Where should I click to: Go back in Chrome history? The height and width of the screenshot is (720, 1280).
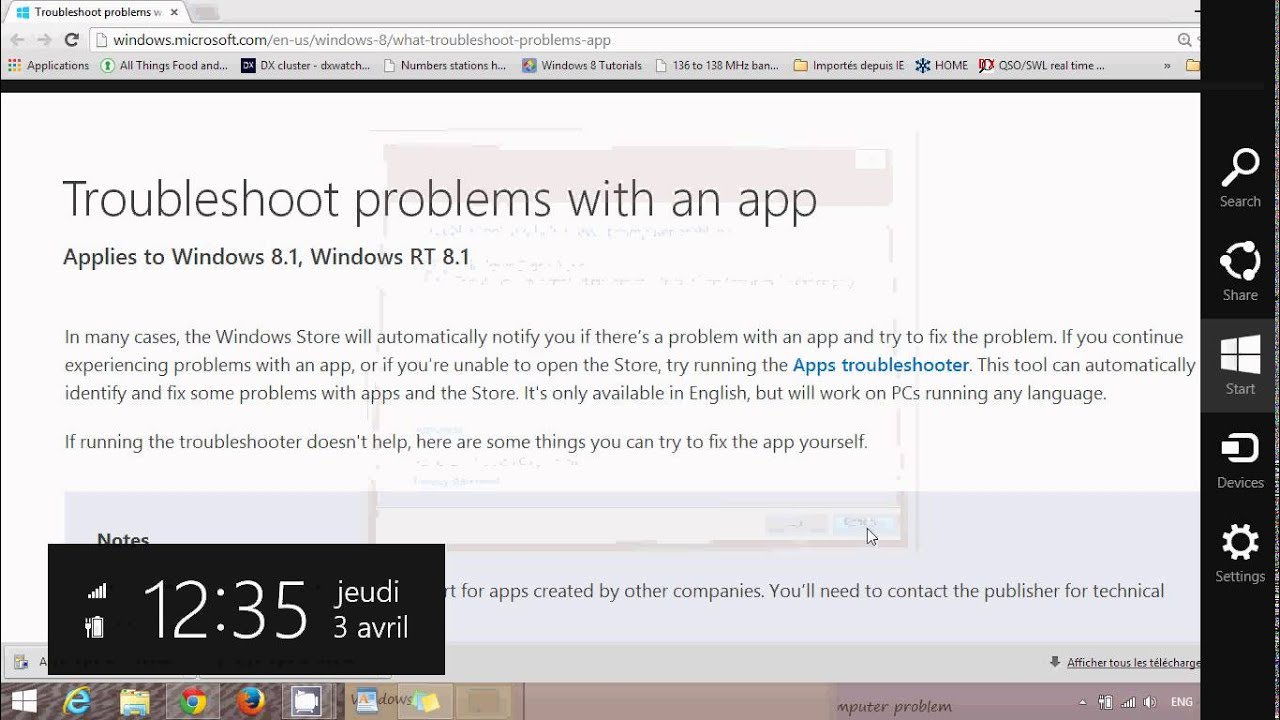tap(16, 40)
